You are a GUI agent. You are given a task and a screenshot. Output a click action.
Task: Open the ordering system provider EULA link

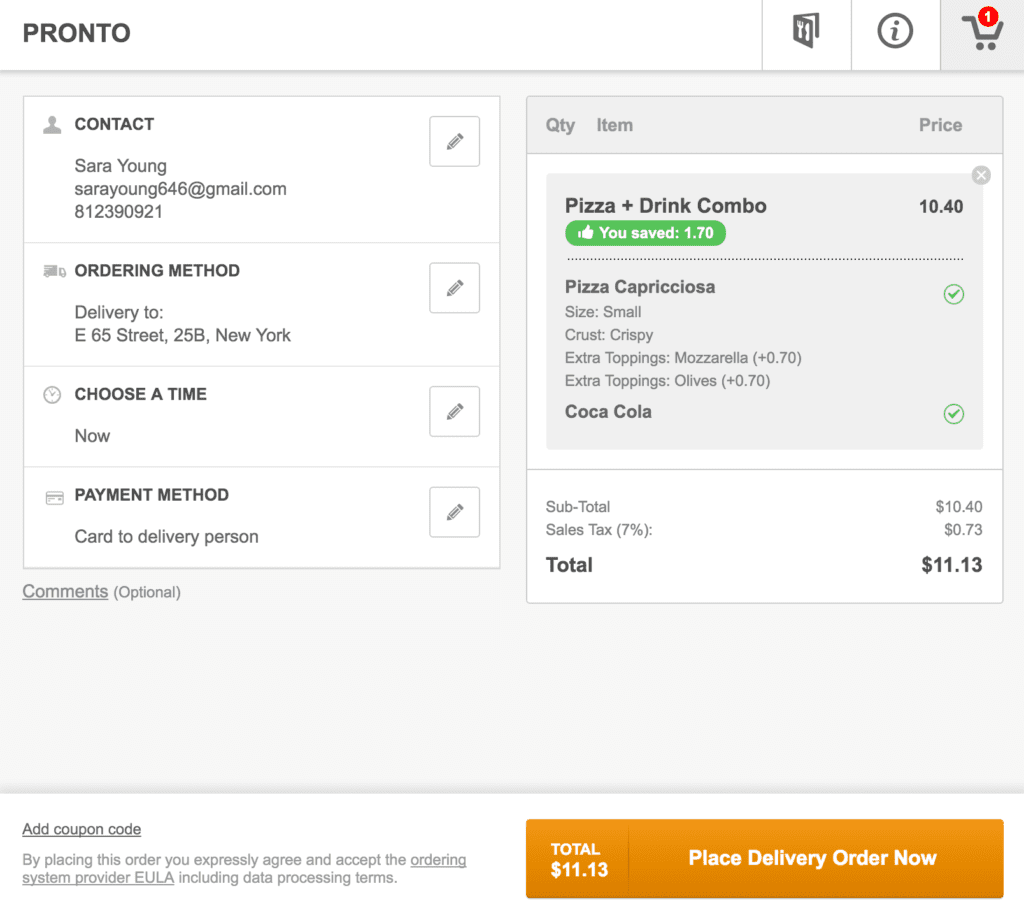(244, 869)
